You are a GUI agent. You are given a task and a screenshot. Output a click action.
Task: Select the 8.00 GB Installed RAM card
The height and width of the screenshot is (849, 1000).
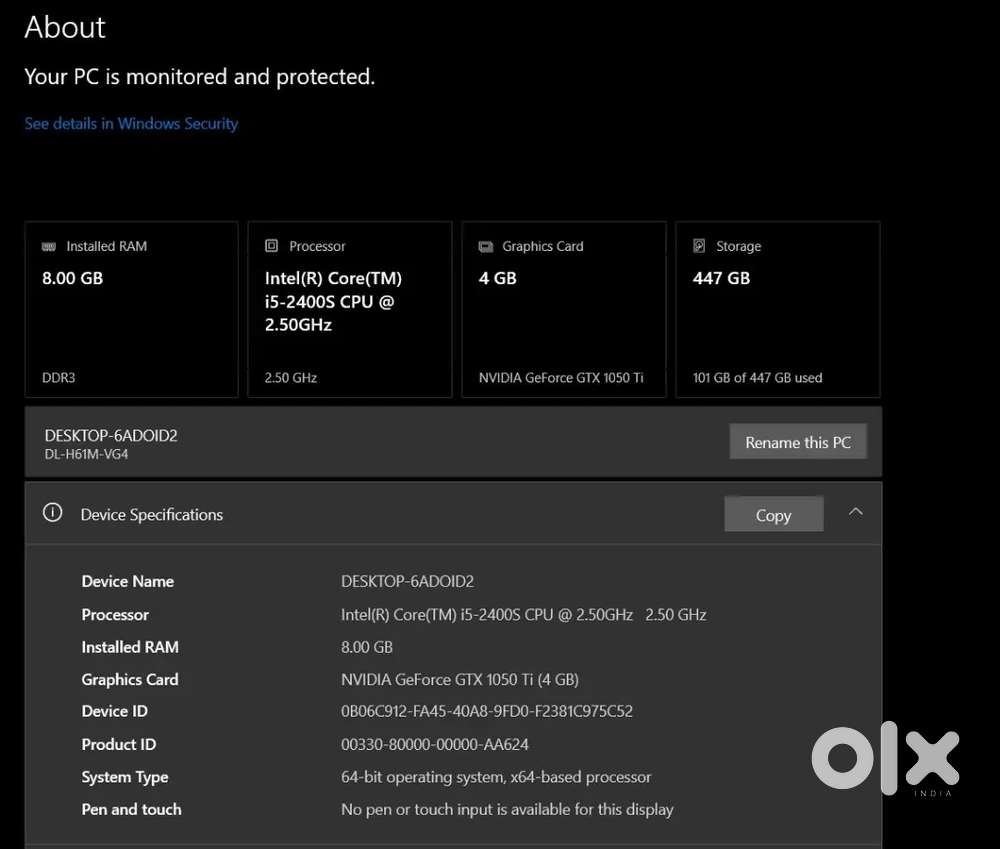point(131,310)
